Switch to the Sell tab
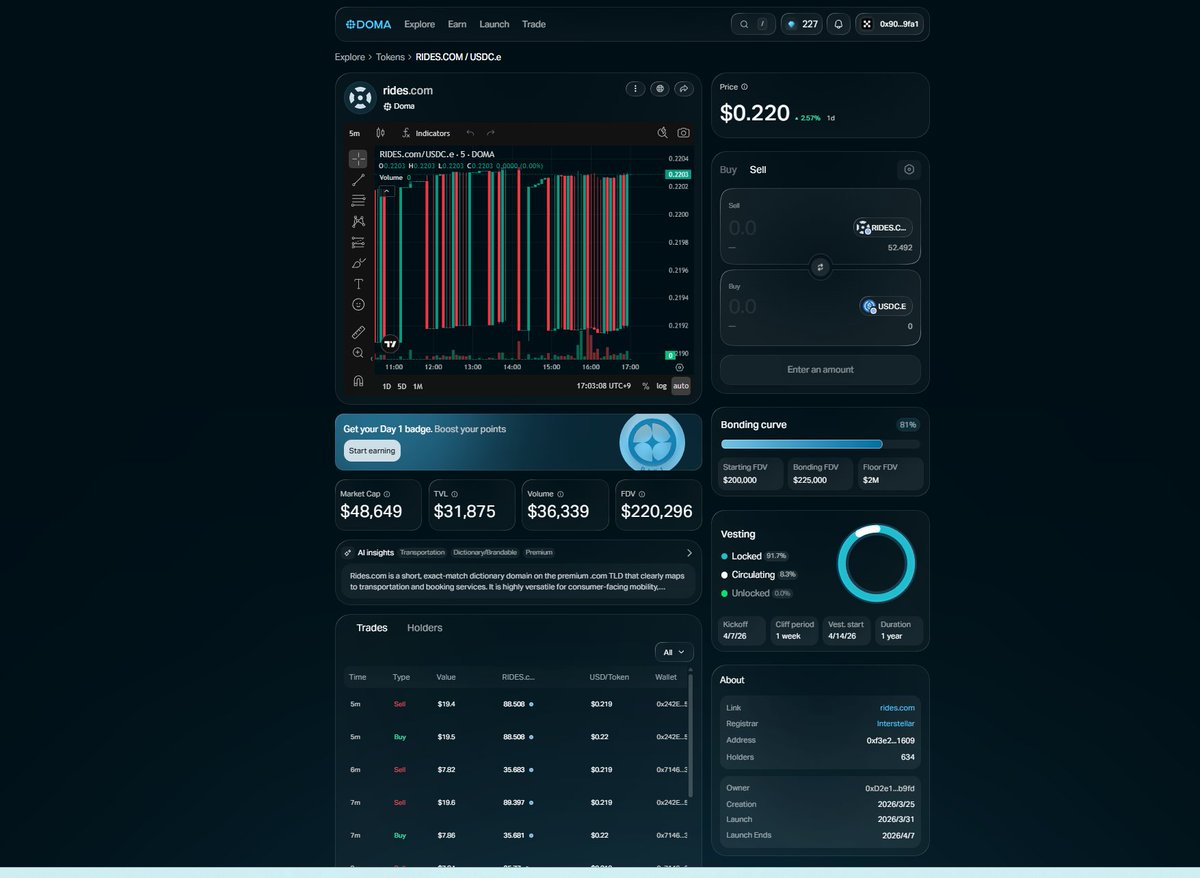The width and height of the screenshot is (1200, 878). click(758, 170)
